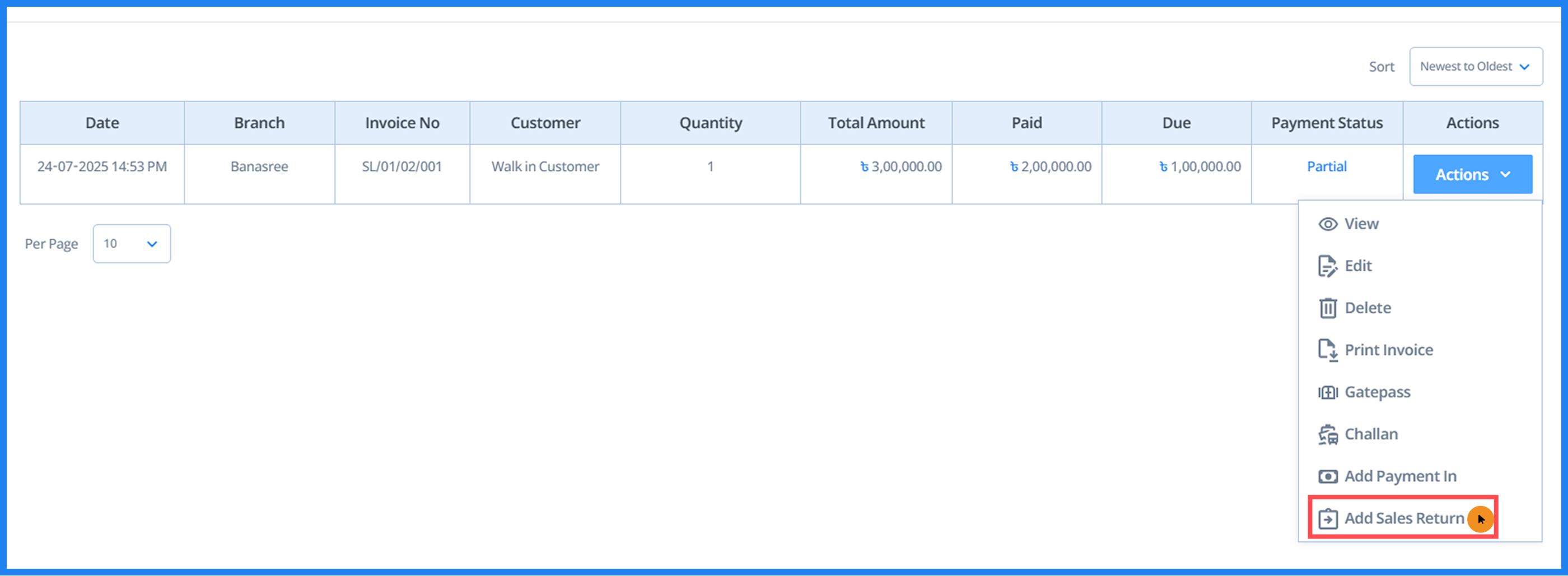Click the Gatepass icon
The image size is (1568, 576).
pos(1328,392)
